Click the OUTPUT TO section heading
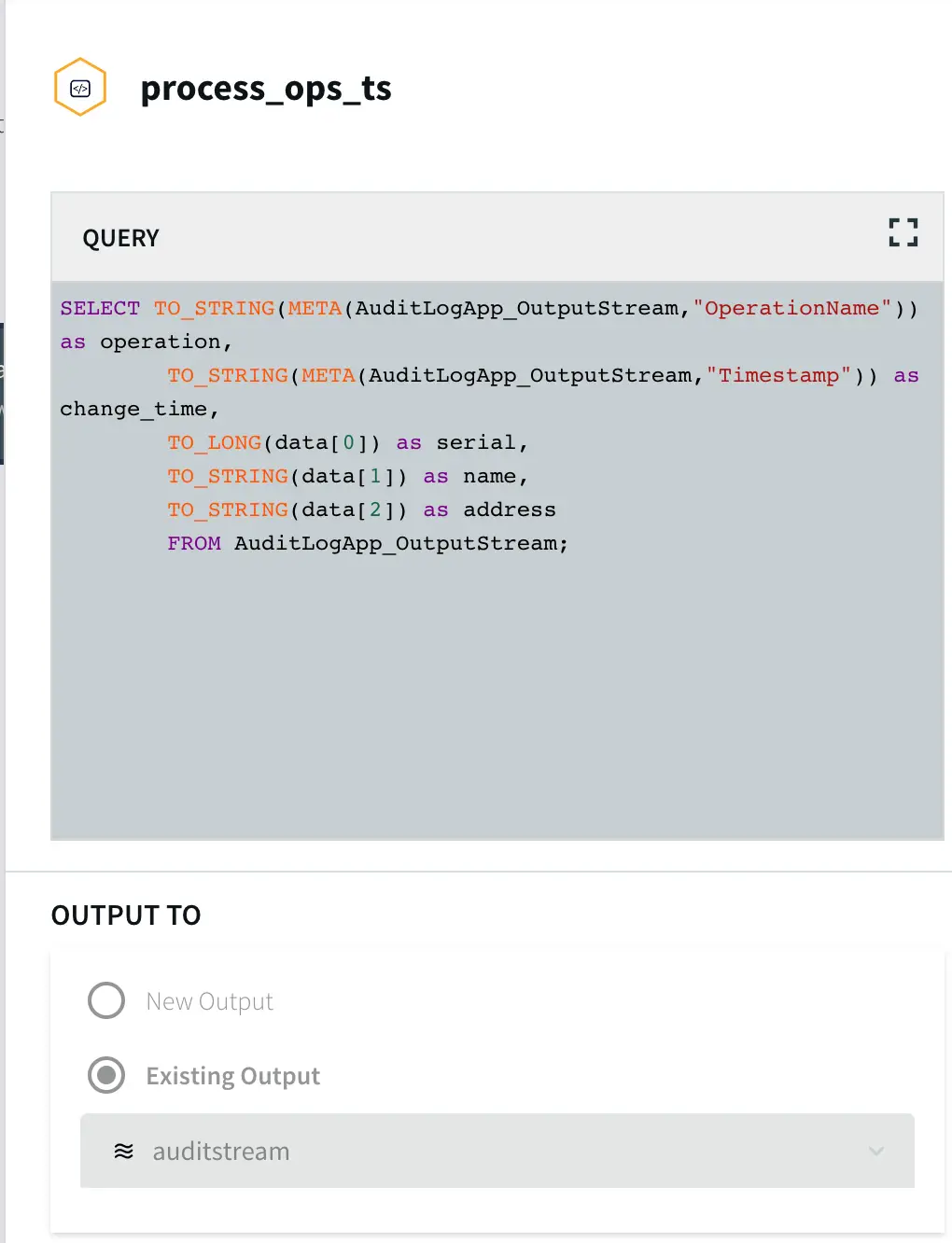The width and height of the screenshot is (952, 1243). [x=126, y=915]
